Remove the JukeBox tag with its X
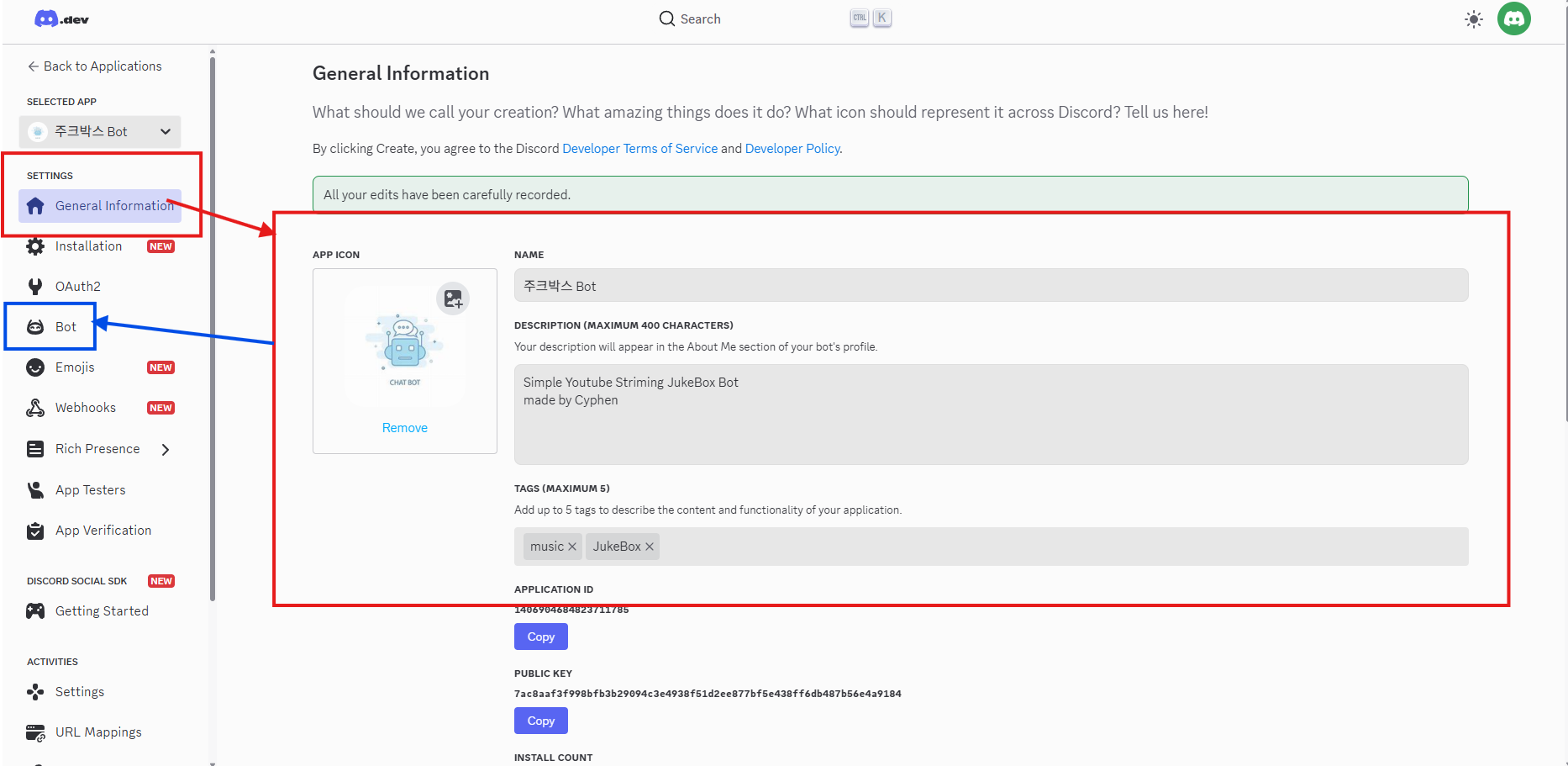The width and height of the screenshot is (1568, 766). (650, 547)
